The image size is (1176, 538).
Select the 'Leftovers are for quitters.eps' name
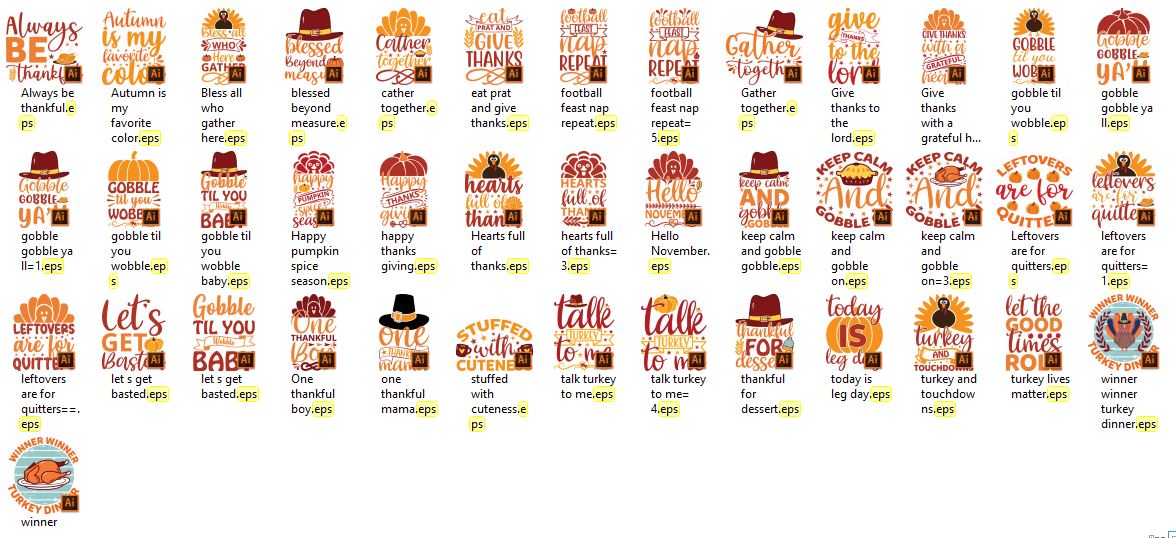[x=1039, y=258]
